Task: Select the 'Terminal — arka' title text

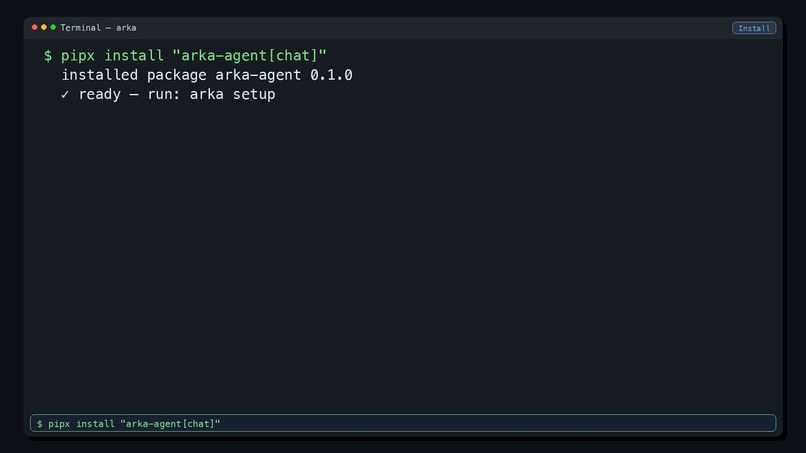Action: pos(98,28)
